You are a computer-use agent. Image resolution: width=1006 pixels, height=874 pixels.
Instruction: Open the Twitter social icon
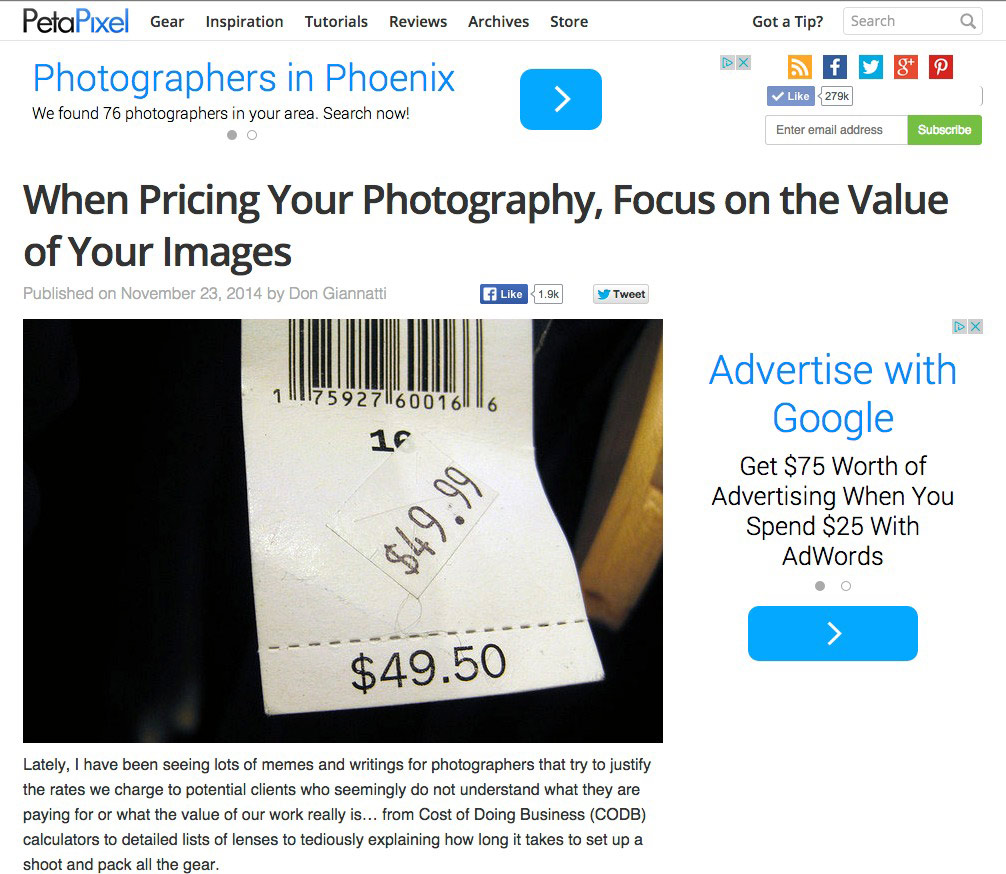coord(871,67)
